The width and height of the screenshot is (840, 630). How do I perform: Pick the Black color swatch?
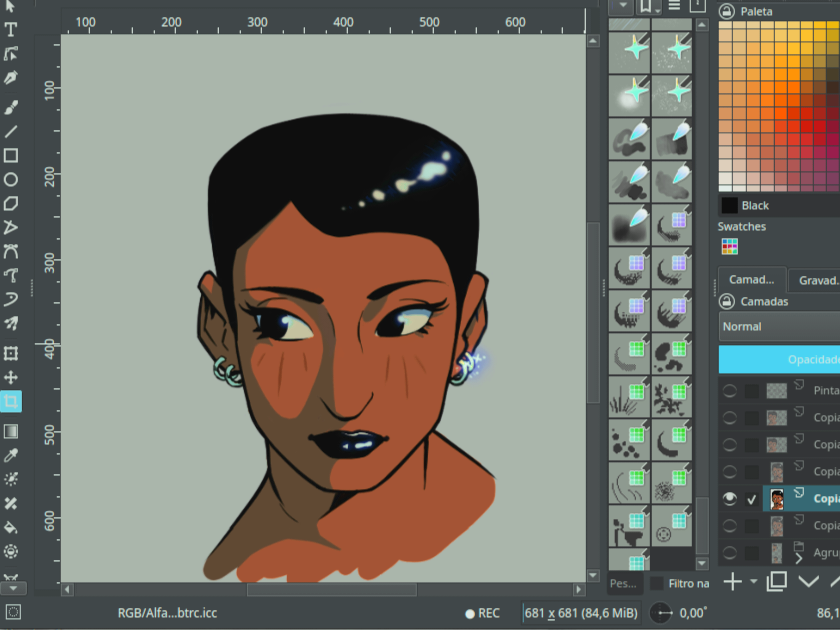click(x=730, y=205)
